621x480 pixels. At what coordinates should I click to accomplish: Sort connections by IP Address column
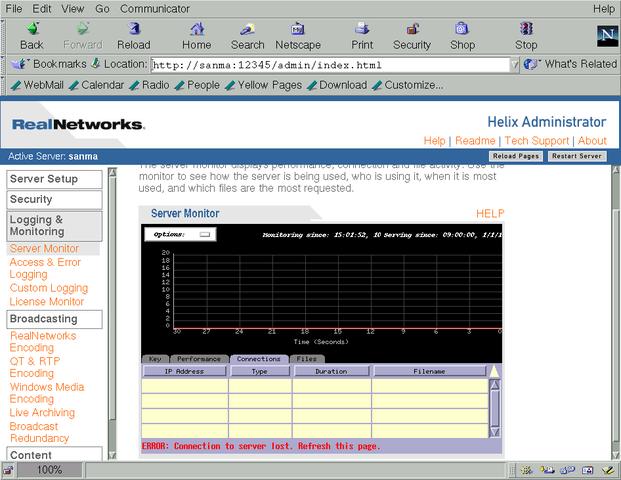185,371
